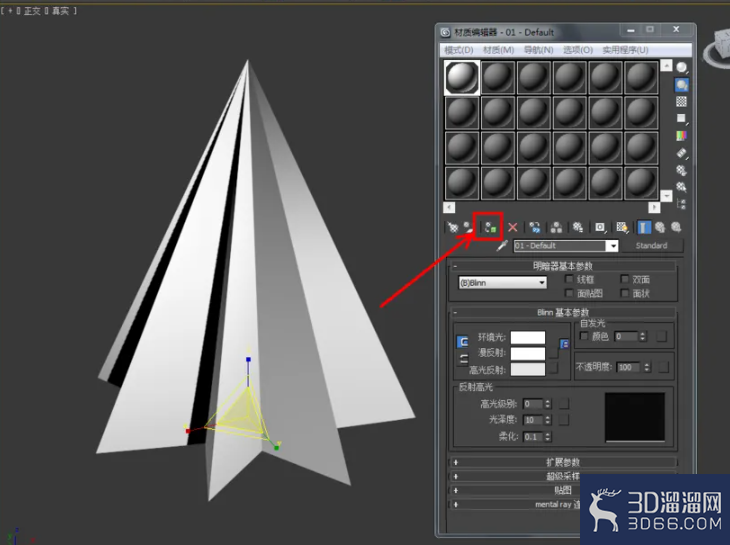Viewport: 730px width, 545px height.
Task: Assign Material to Selection
Action: (x=490, y=227)
